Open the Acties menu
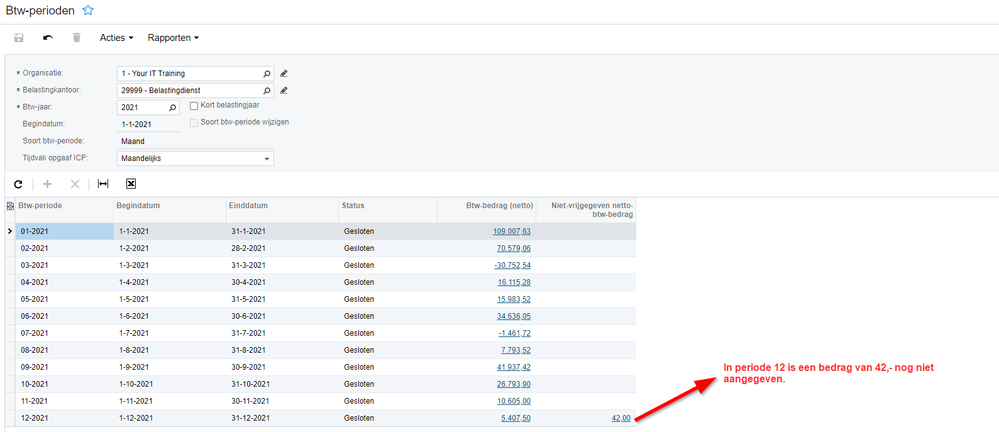The width and height of the screenshot is (999, 432). [117, 38]
